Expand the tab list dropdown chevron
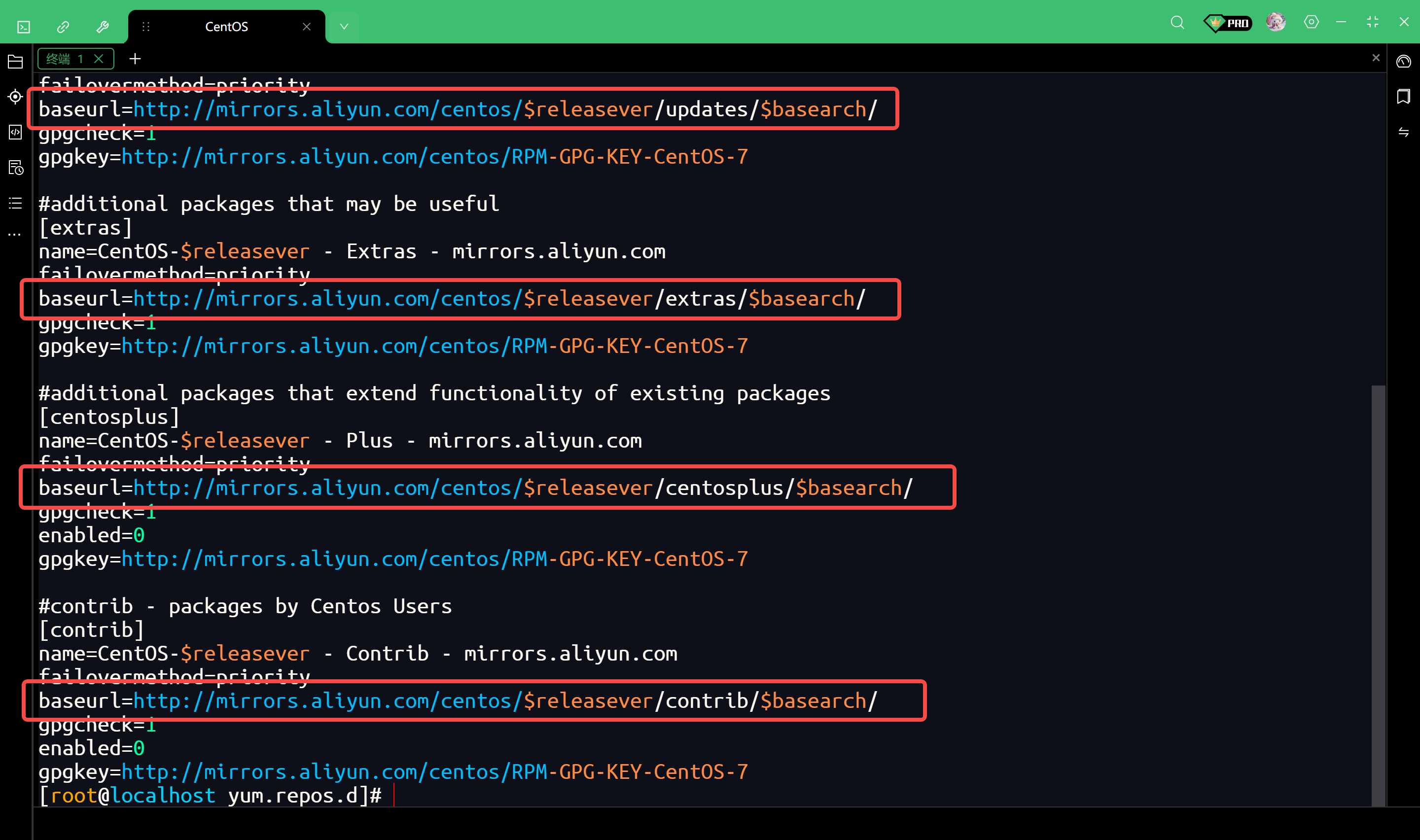1420x840 pixels. 344,27
